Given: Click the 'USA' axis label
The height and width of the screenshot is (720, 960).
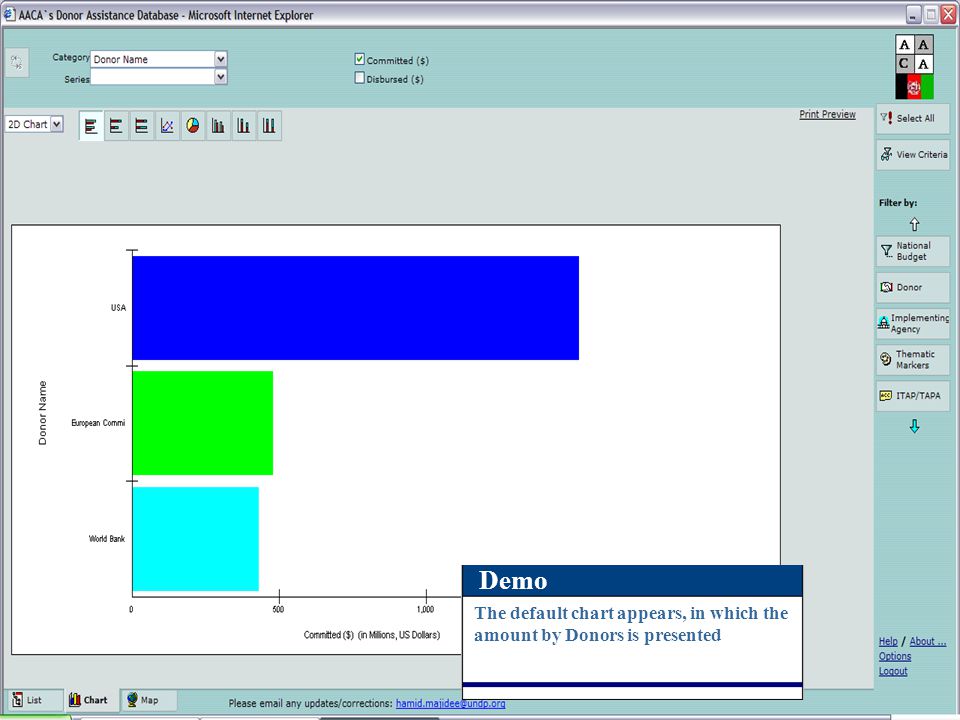Looking at the screenshot, I should (118, 308).
